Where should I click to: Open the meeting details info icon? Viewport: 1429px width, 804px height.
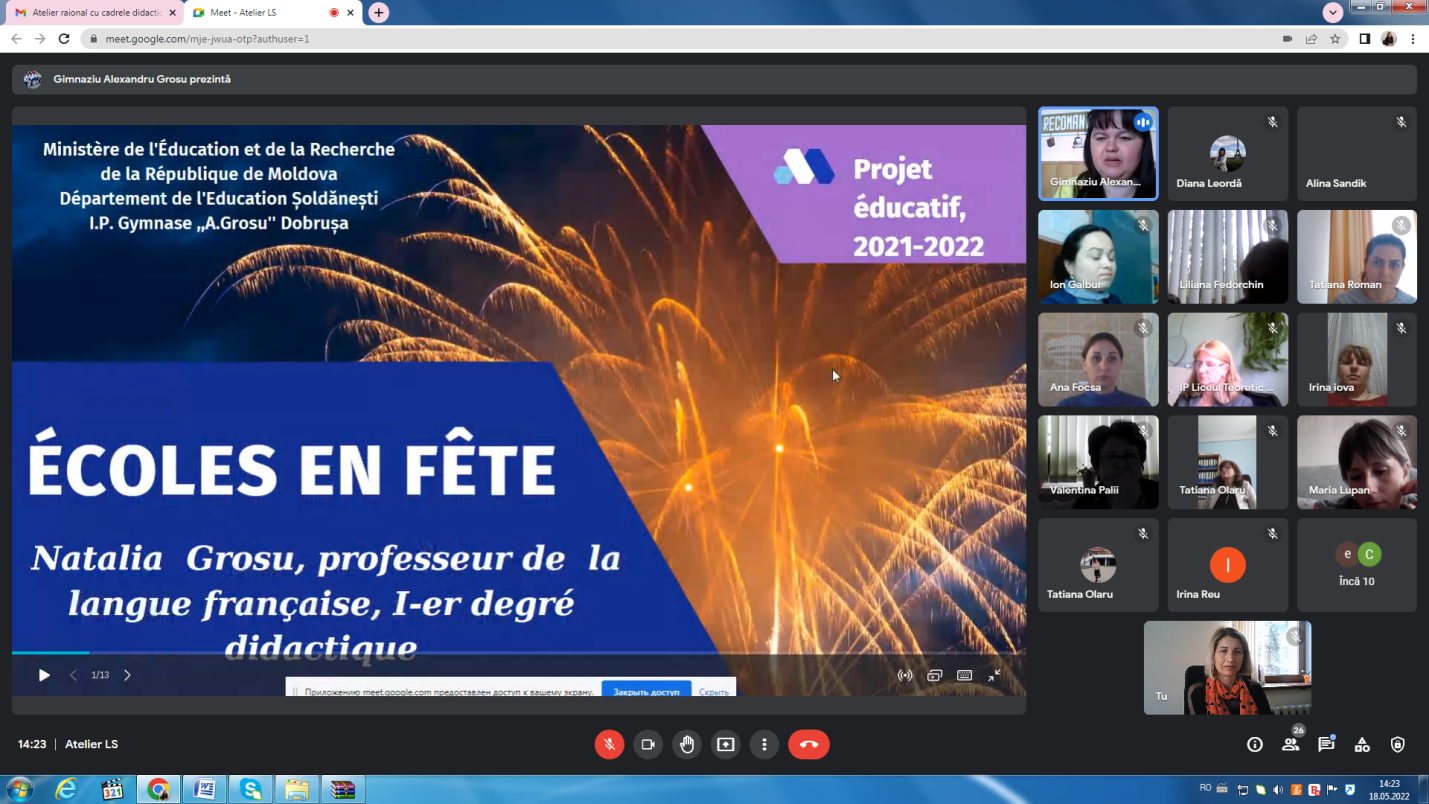[x=1255, y=744]
